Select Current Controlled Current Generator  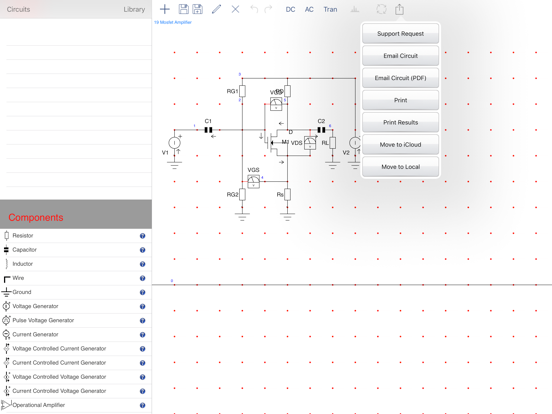click(x=76, y=363)
